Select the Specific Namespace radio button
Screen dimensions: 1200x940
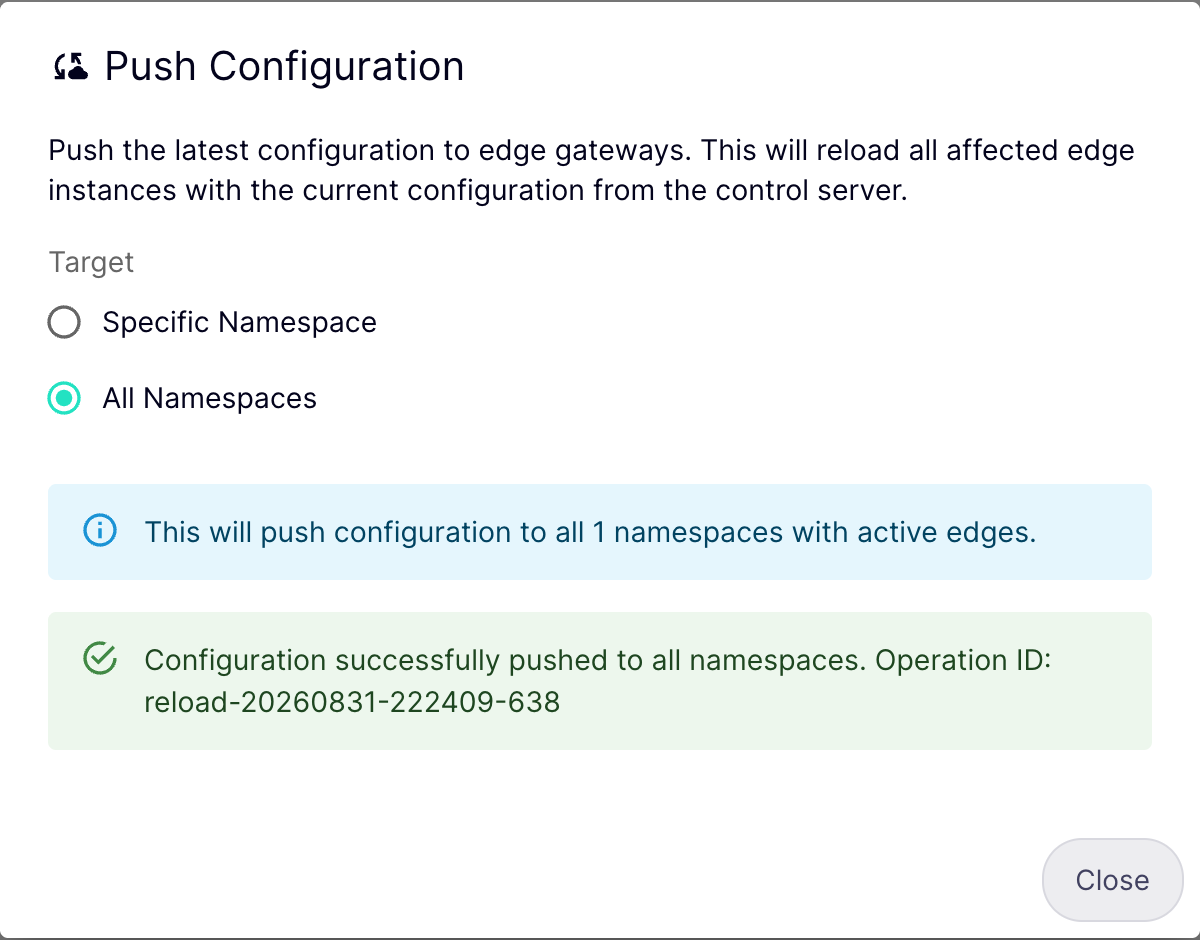tap(64, 322)
